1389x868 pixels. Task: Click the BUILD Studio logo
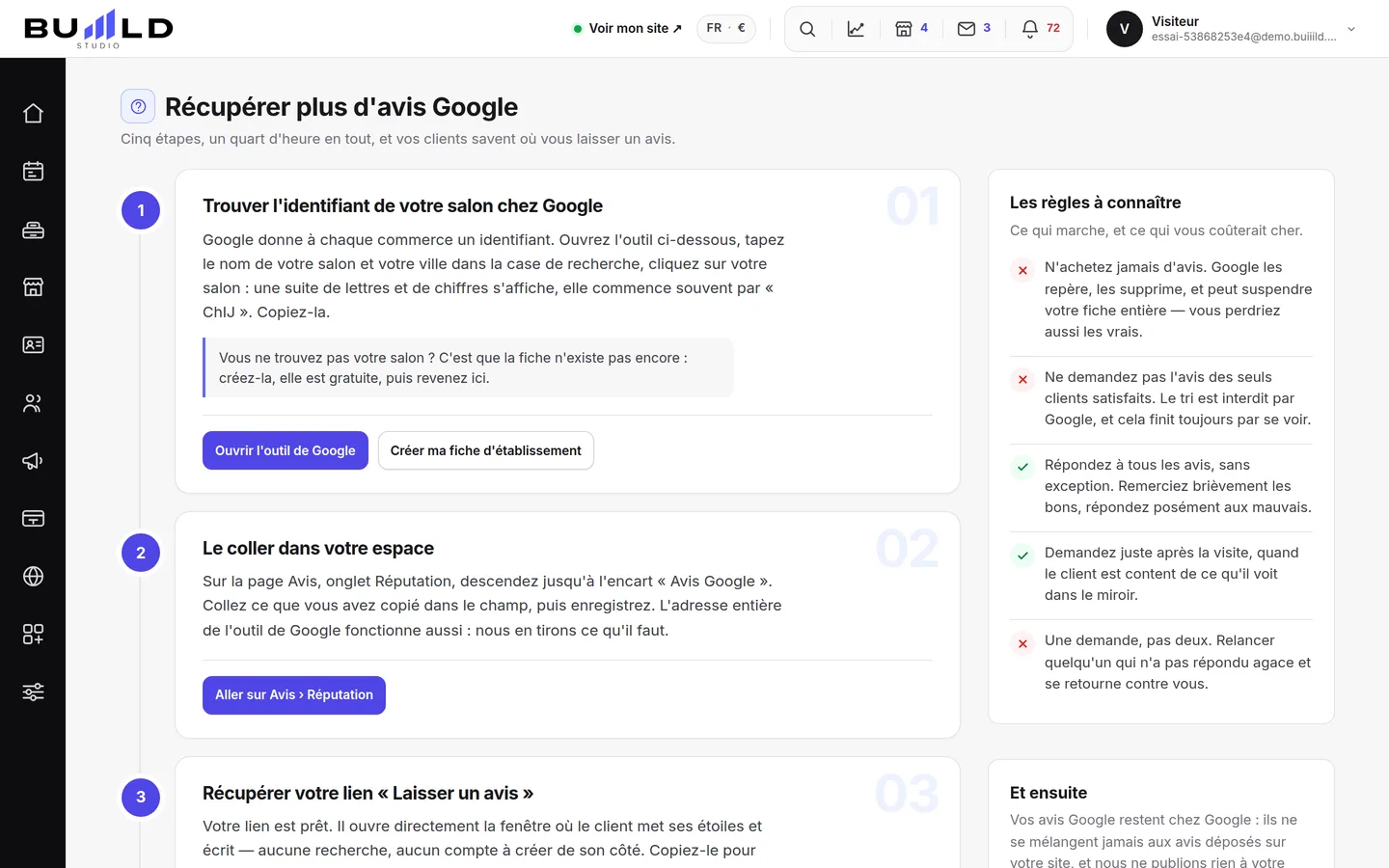98,29
